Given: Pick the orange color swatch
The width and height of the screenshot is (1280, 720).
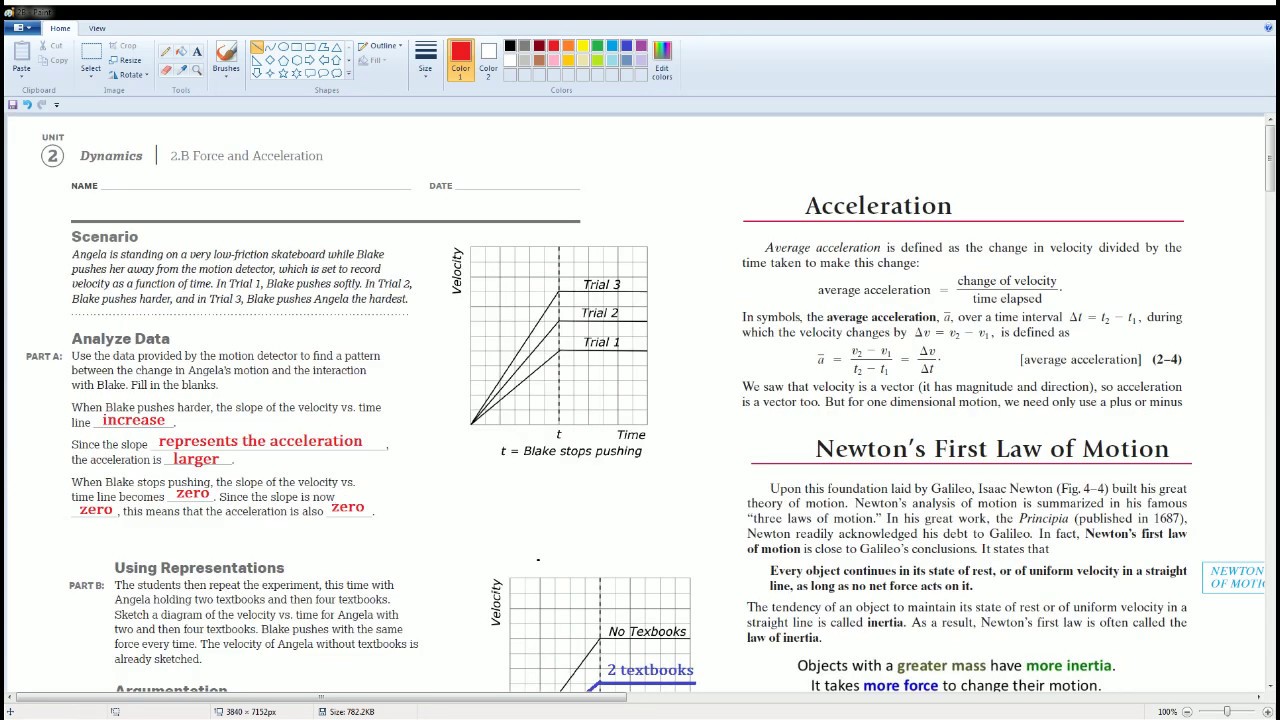Looking at the screenshot, I should click(568, 46).
